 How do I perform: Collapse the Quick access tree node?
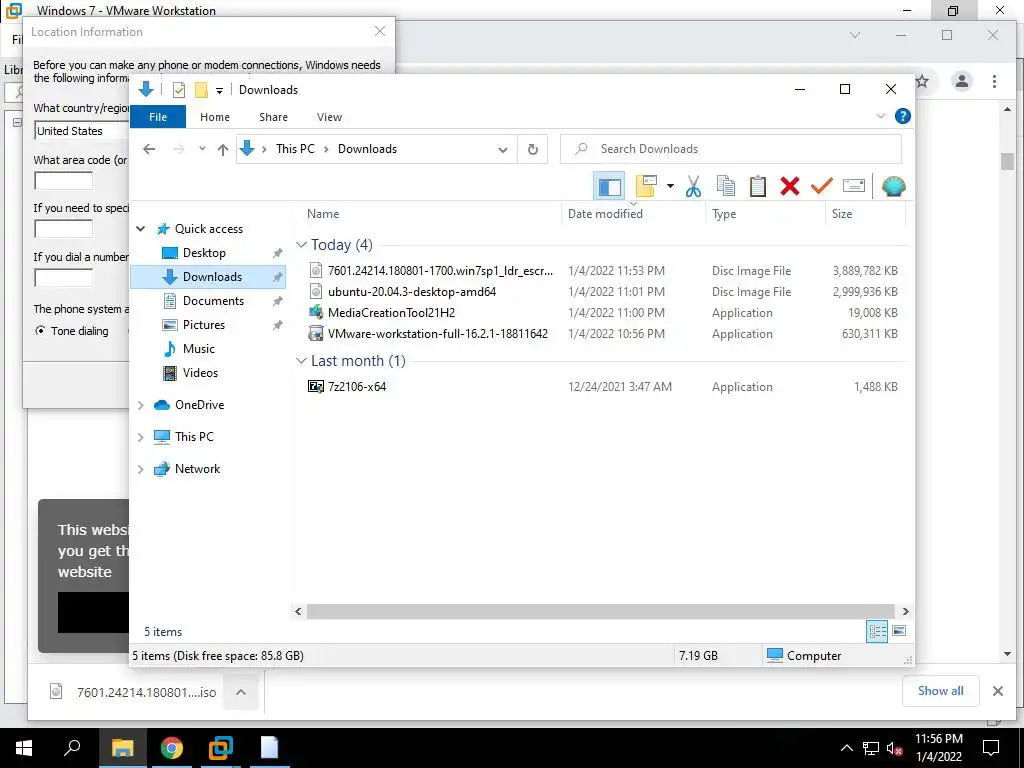point(140,229)
